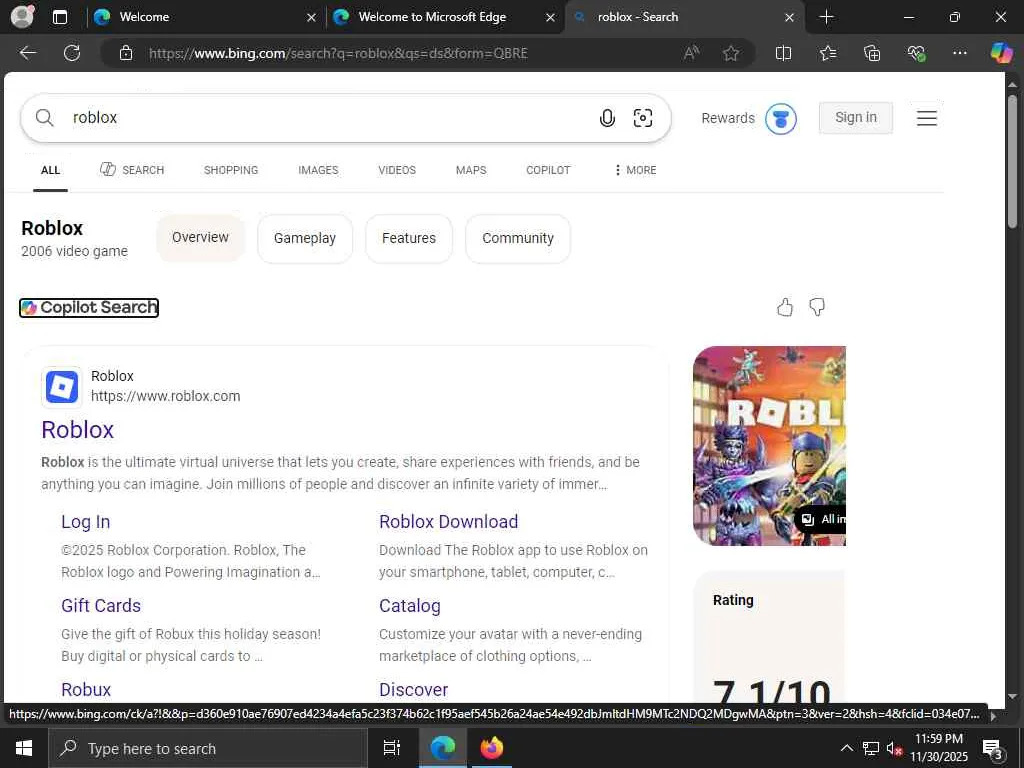Close the Welcome tab

pos(312,18)
